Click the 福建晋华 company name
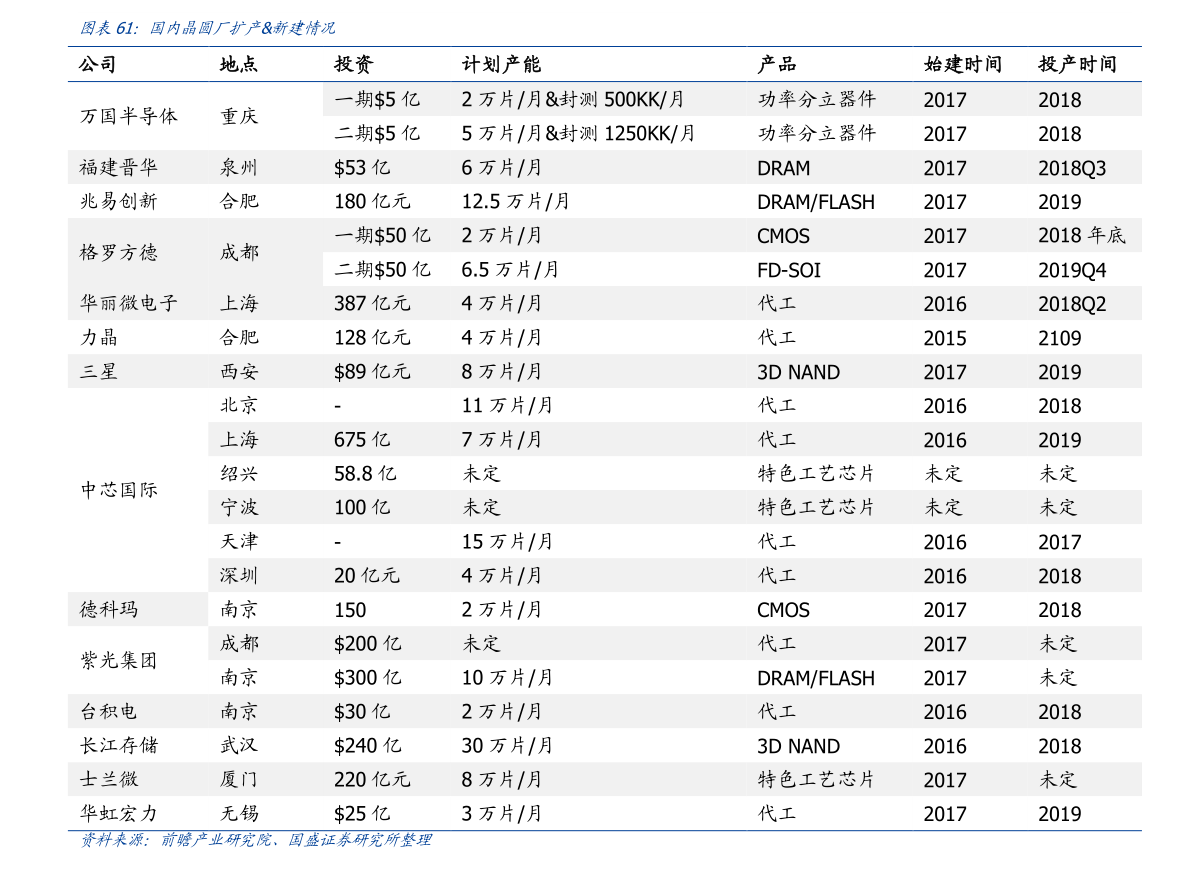 pos(118,168)
